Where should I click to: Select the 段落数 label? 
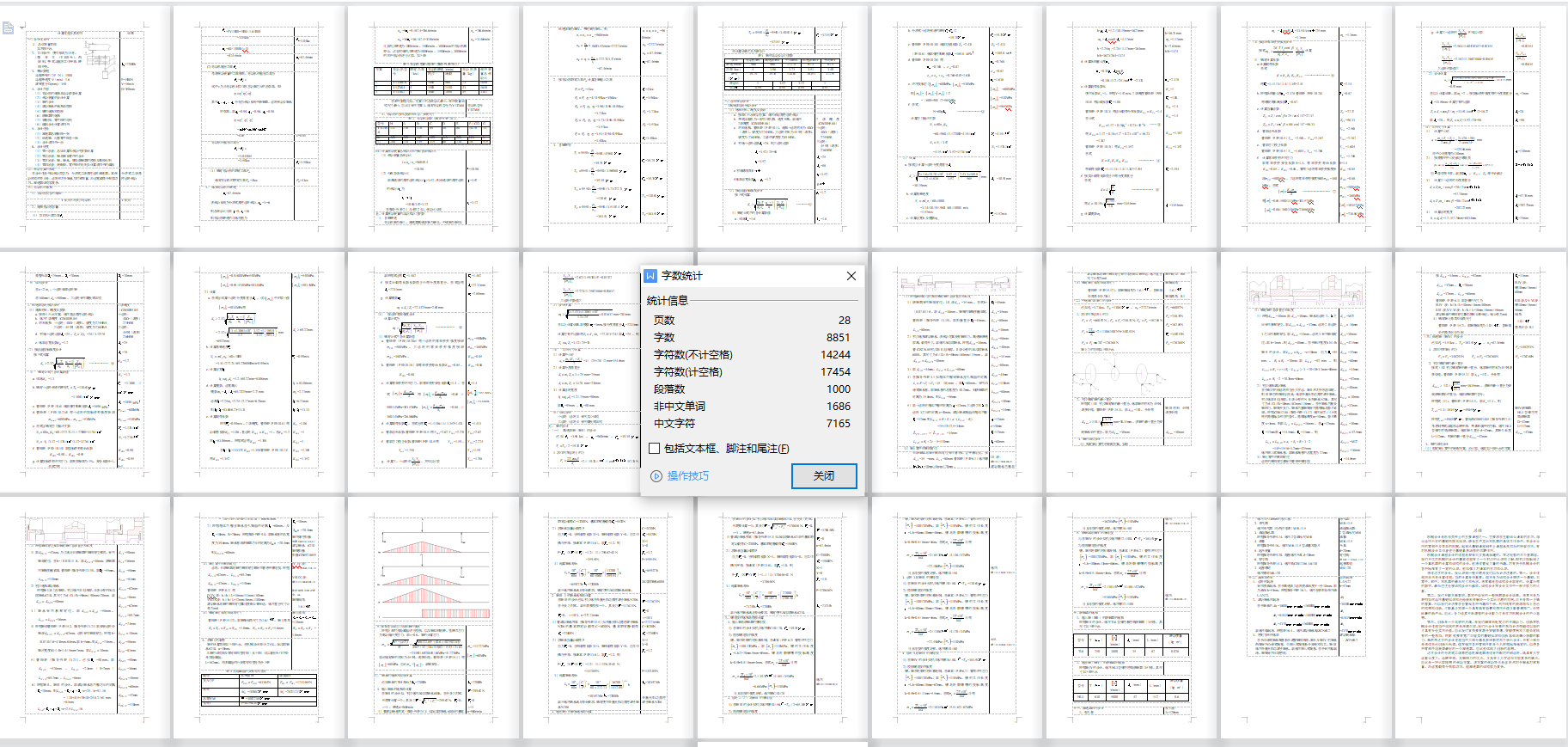coord(669,389)
